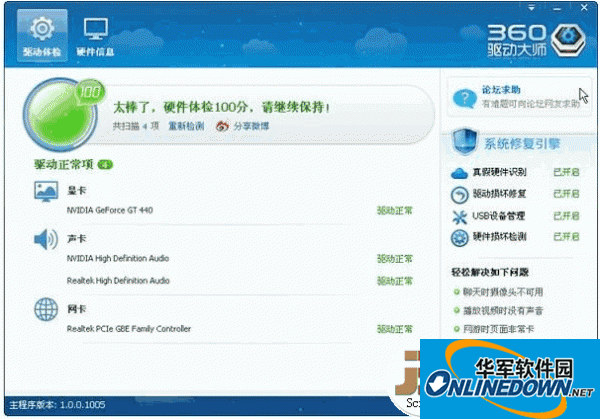Open 聊天时摄像头不可用 problem link

point(503,292)
